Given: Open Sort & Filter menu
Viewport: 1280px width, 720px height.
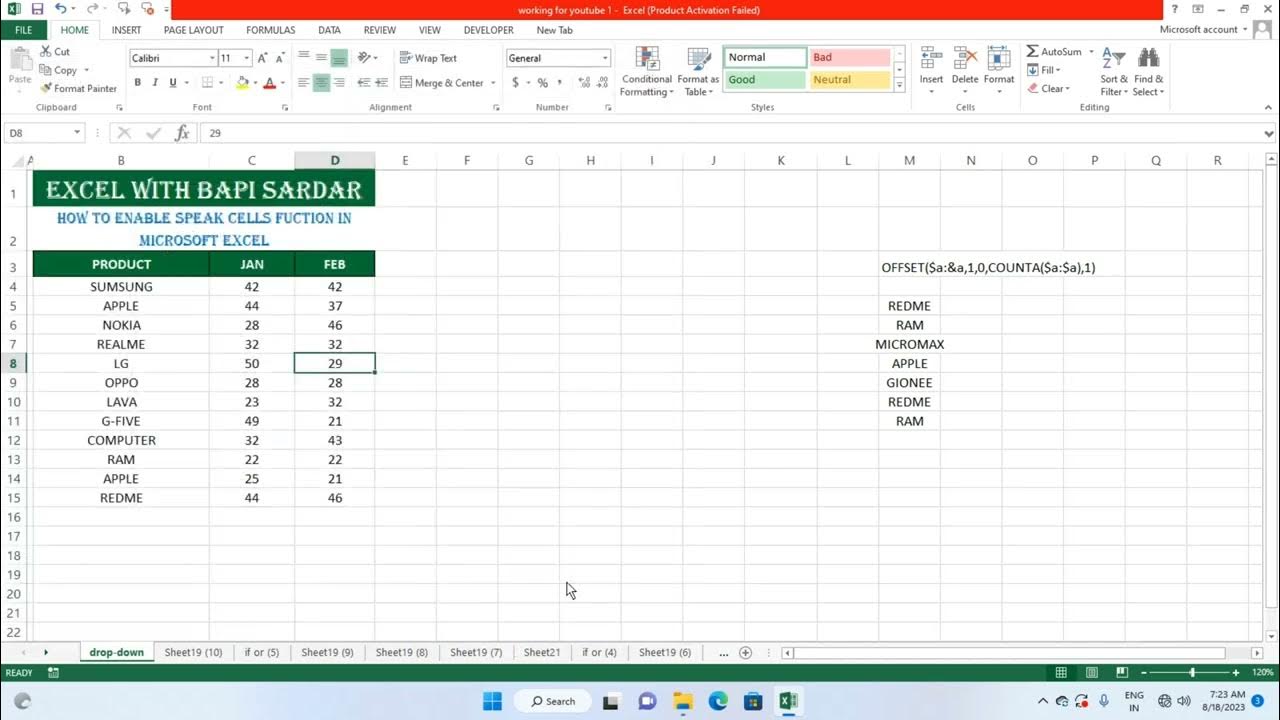Looking at the screenshot, I should pos(1114,72).
